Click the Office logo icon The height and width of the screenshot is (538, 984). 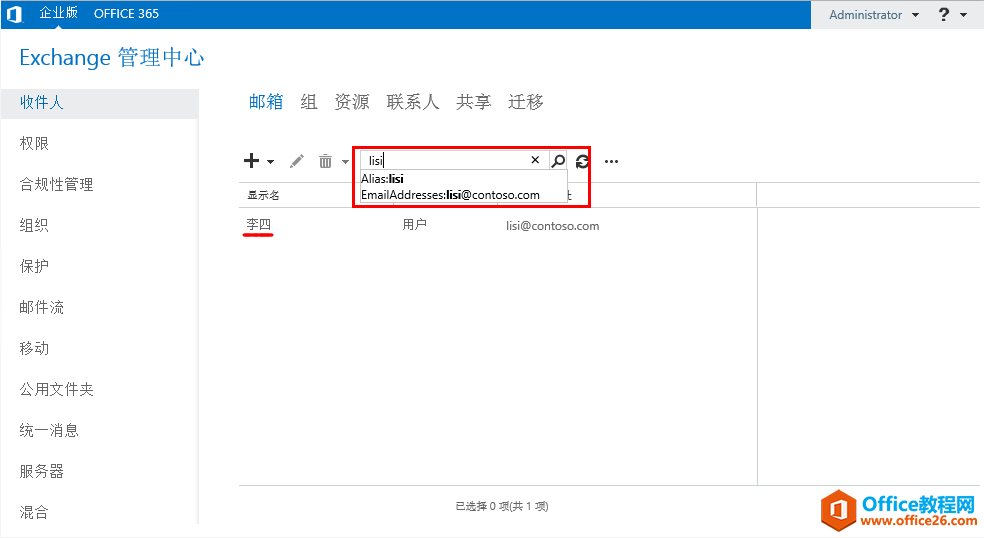[x=14, y=14]
